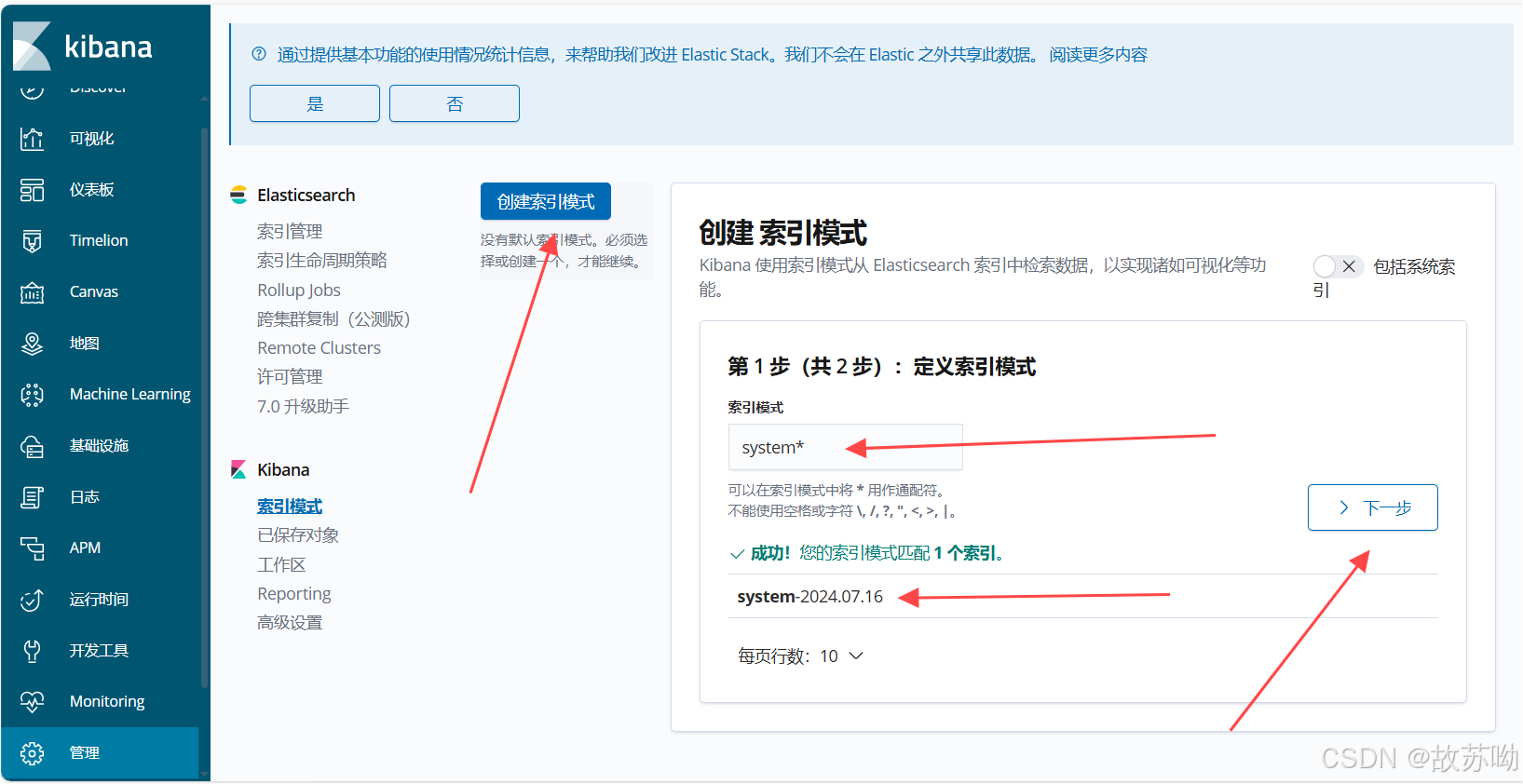The image size is (1523, 784).
Task: Click the 下一步 next step button
Action: [1372, 507]
